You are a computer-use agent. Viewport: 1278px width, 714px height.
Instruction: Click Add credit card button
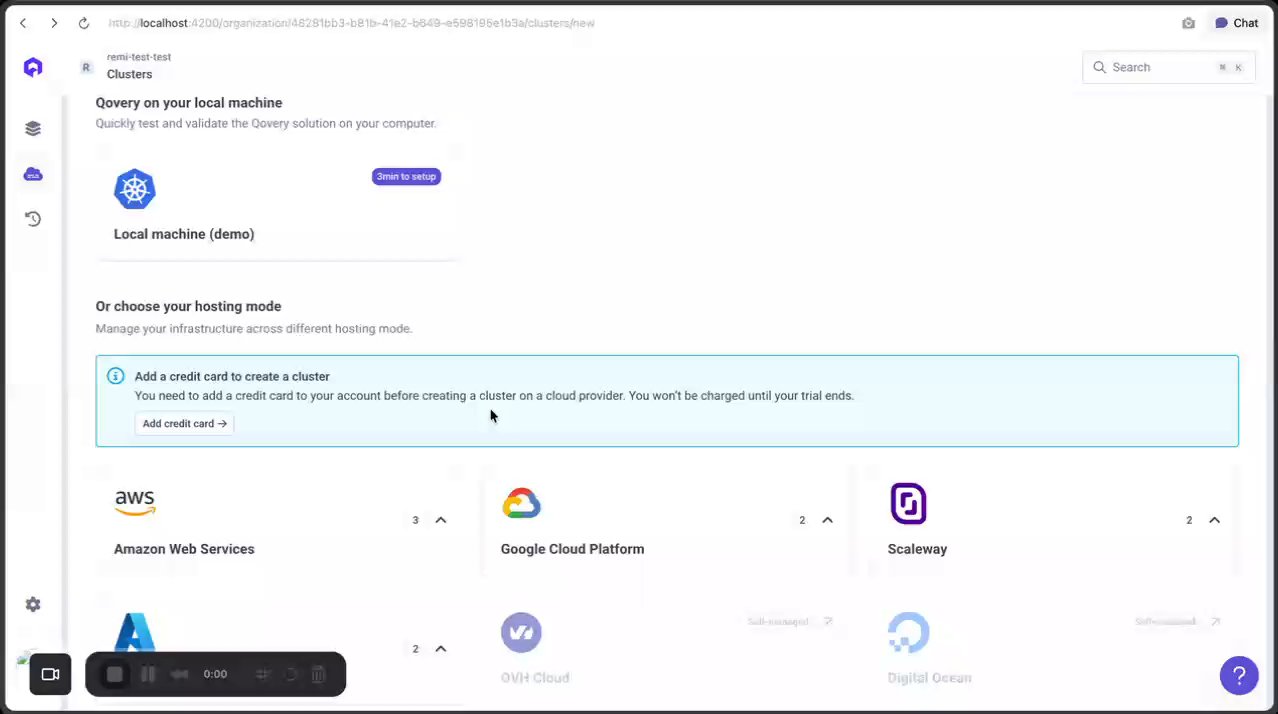184,423
